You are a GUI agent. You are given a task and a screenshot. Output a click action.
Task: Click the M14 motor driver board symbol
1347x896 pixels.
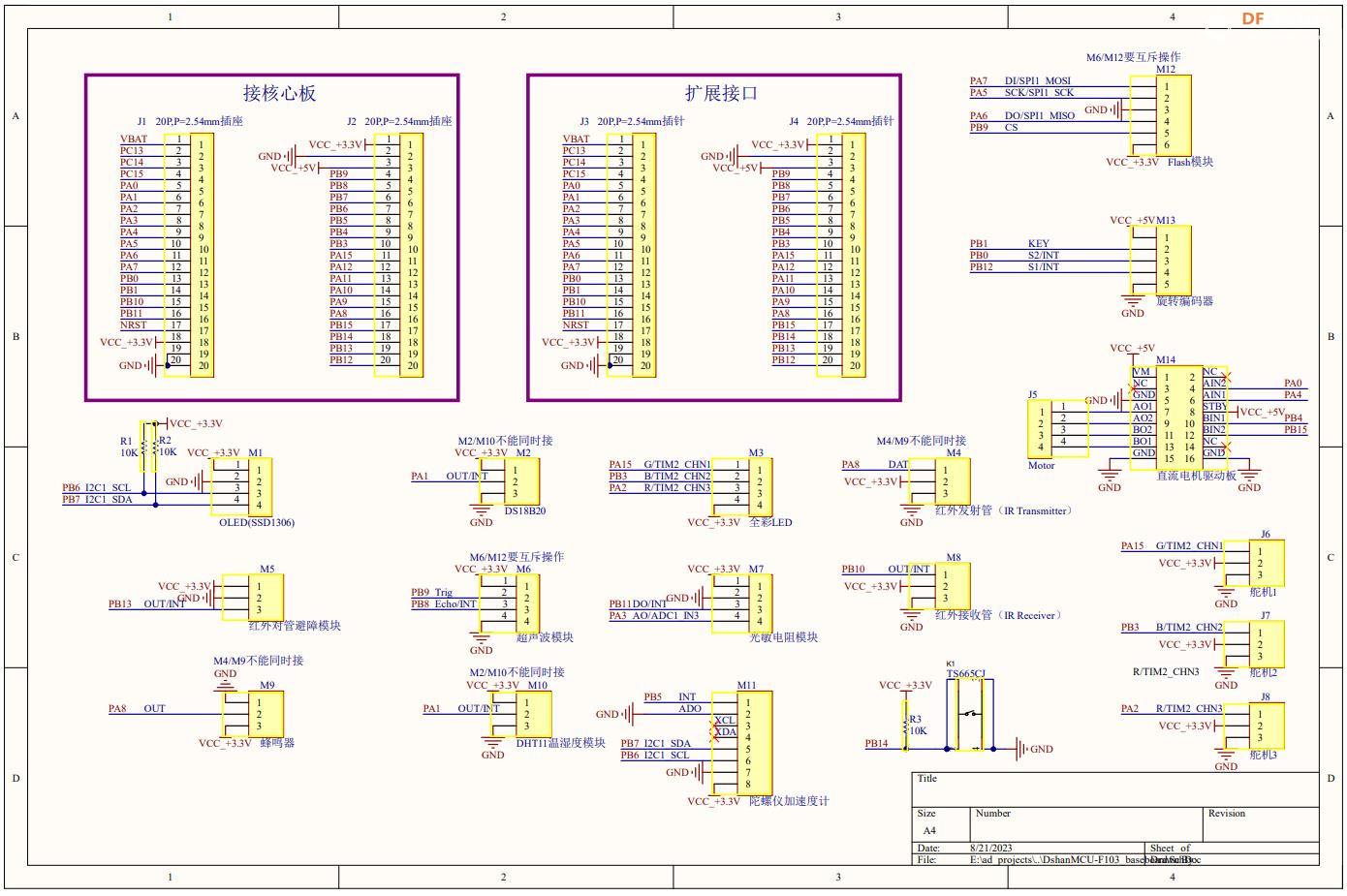[x=1179, y=418]
